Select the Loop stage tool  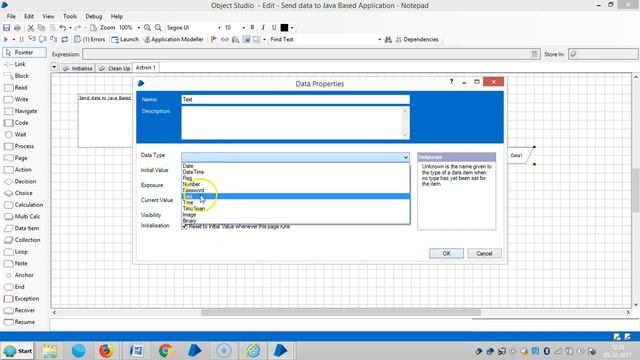(x=21, y=252)
